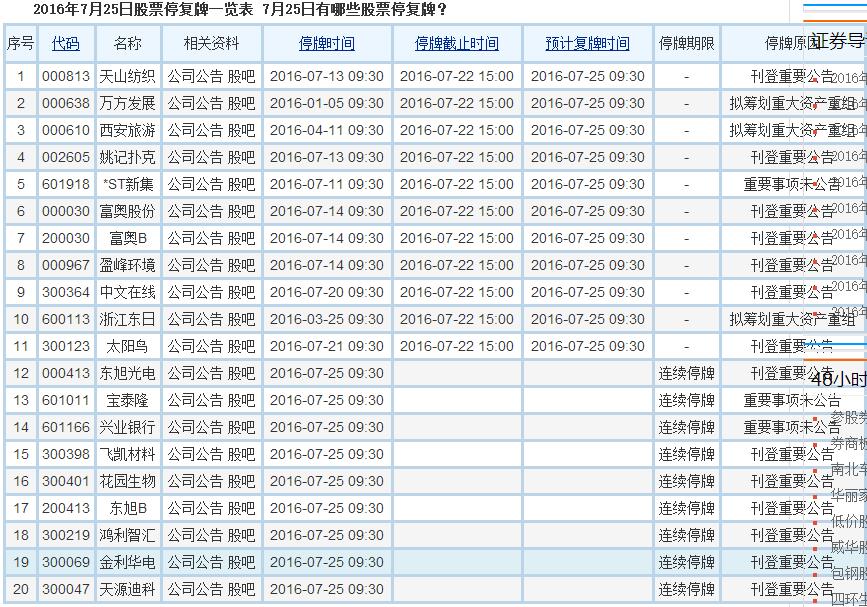Click stock code 600113 link
867x607 pixels.
[x=65, y=320]
